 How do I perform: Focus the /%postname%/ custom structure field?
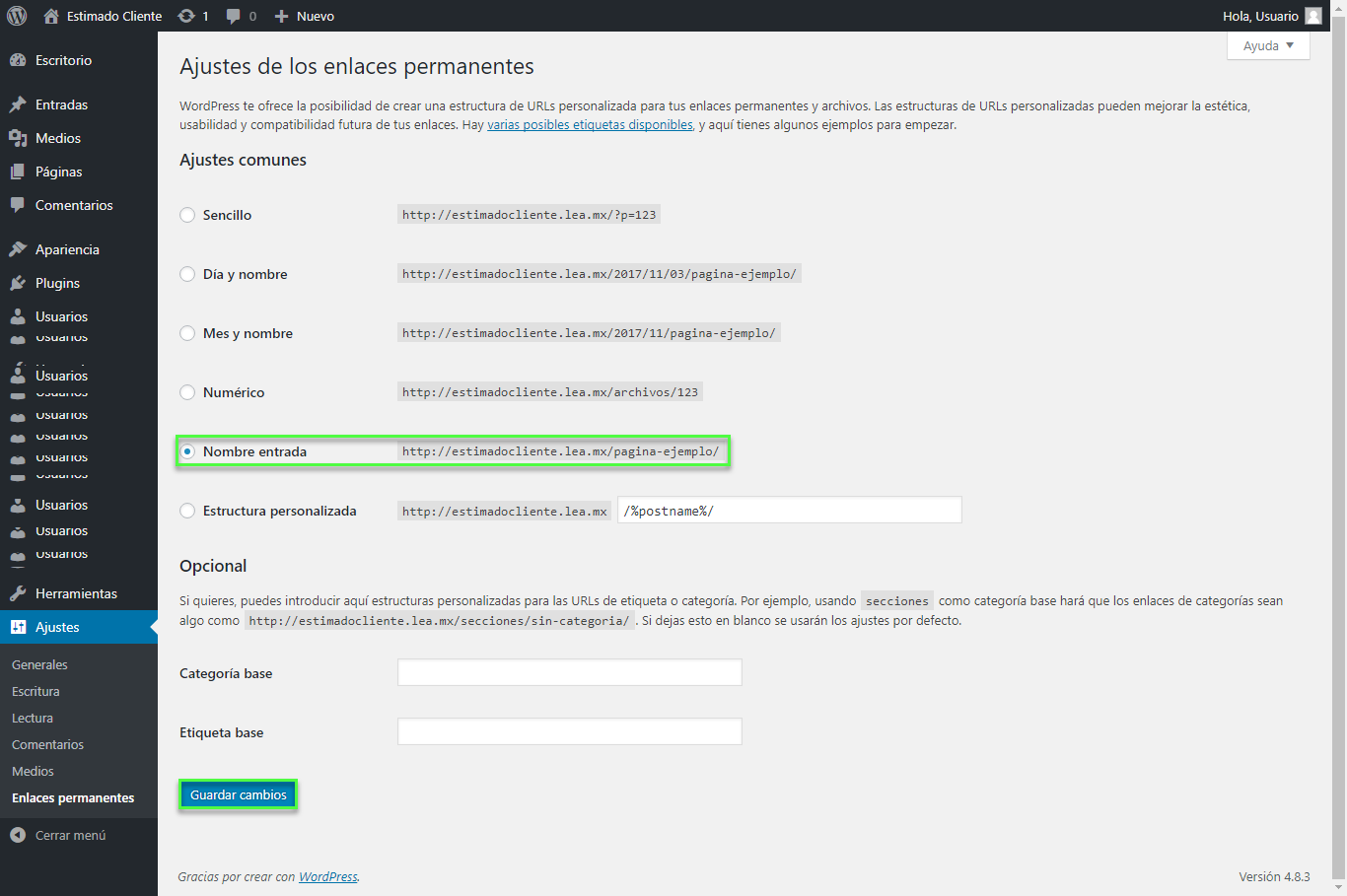point(789,510)
